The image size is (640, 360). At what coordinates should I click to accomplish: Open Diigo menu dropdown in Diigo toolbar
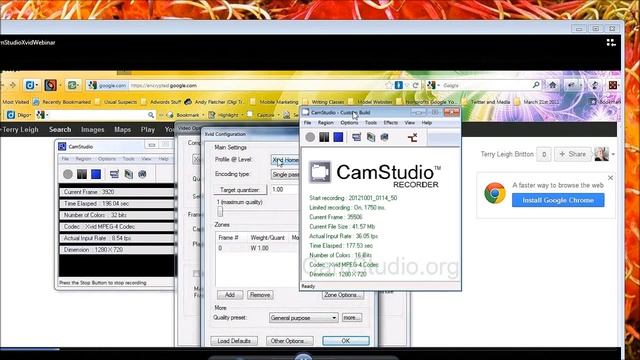pos(24,116)
